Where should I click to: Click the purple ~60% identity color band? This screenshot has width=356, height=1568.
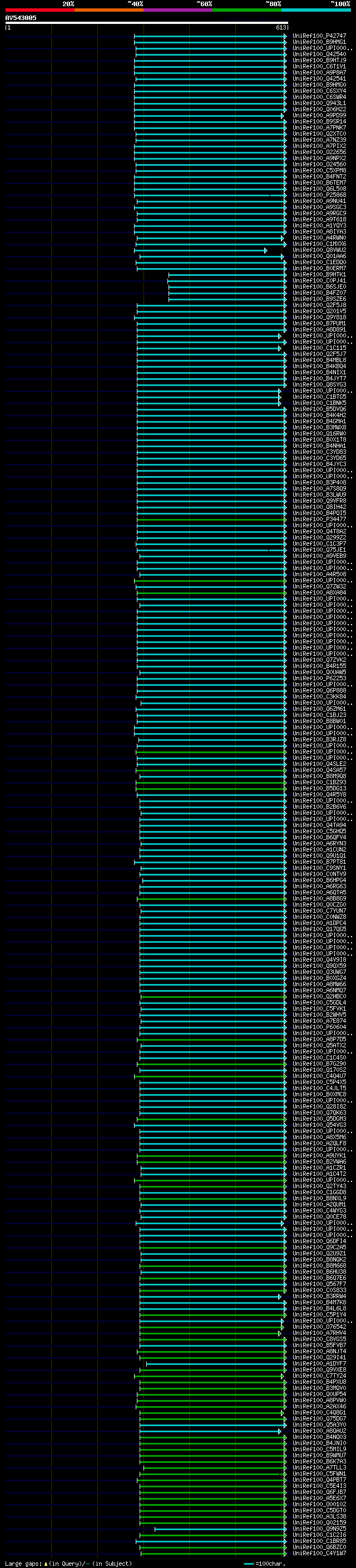click(179, 10)
